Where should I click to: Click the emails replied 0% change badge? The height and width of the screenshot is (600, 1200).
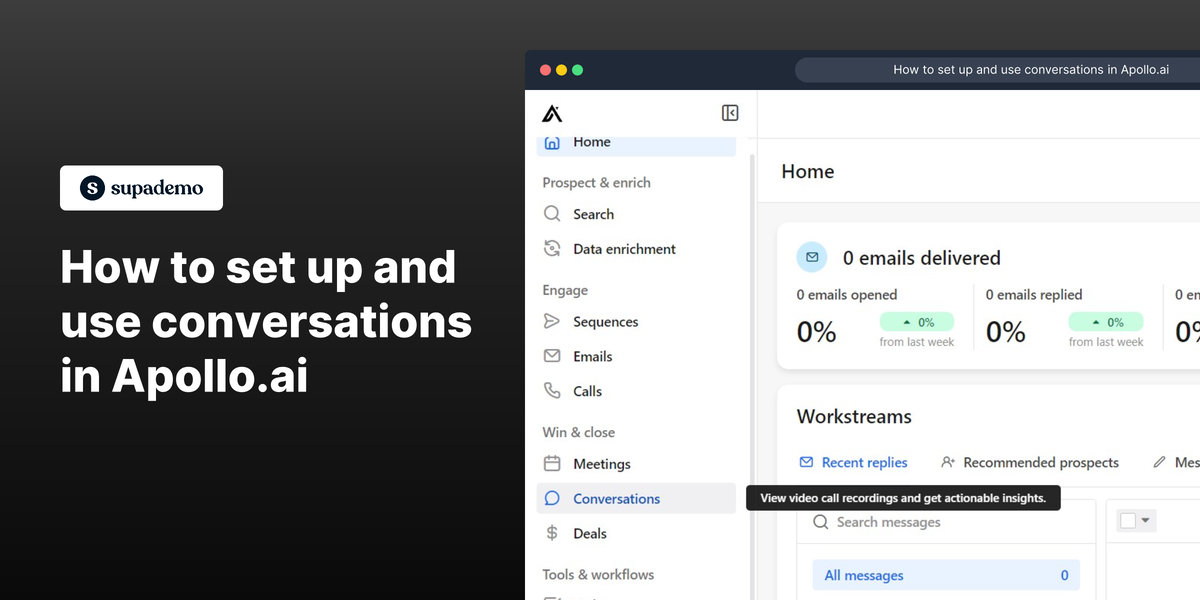1106,322
